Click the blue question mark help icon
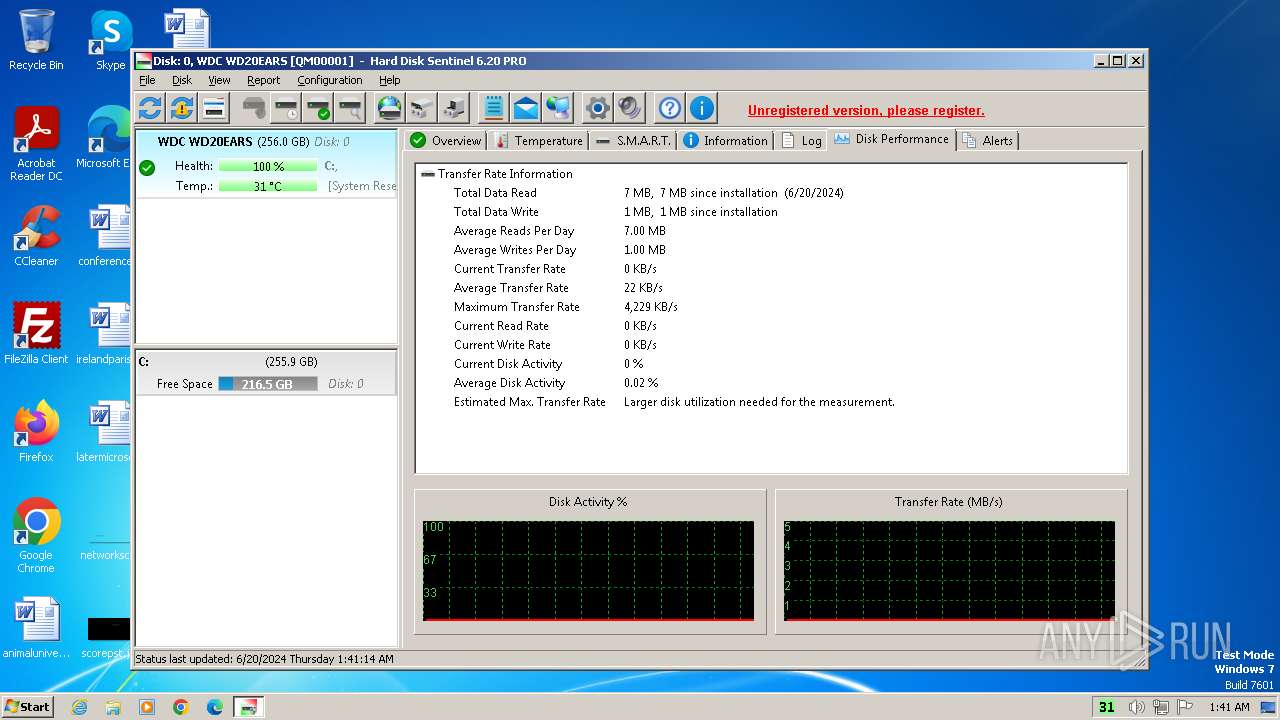1280x720 pixels. point(670,108)
